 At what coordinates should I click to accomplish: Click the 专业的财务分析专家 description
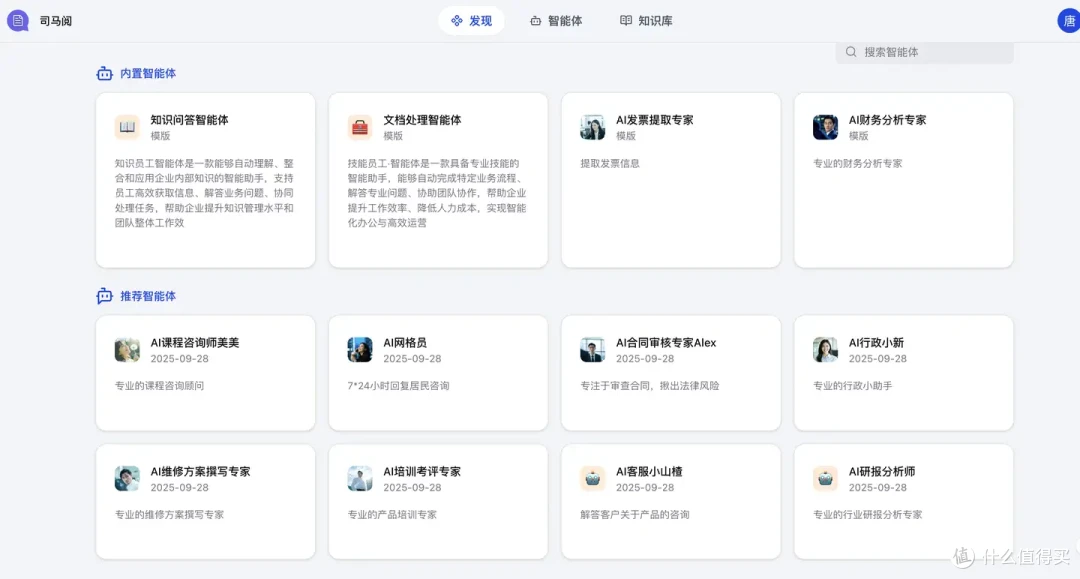click(x=858, y=164)
